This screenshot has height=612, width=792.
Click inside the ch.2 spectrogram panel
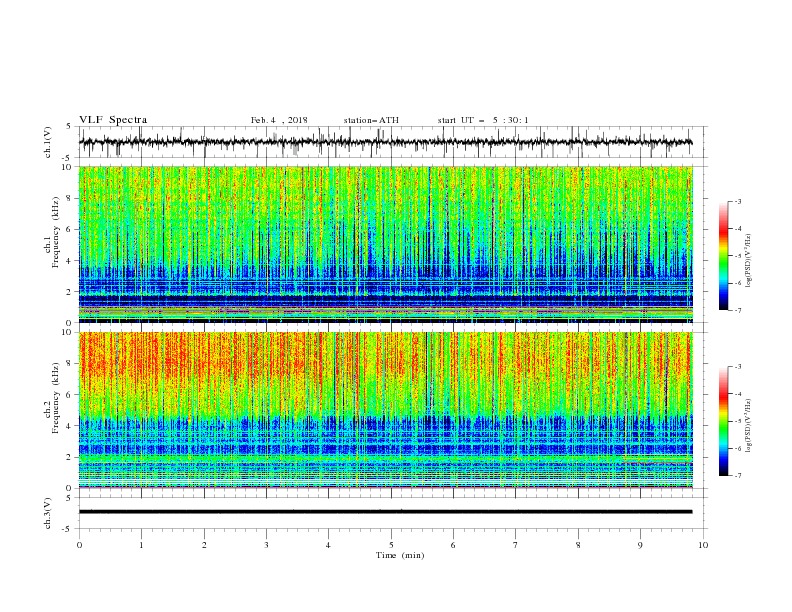(385, 410)
